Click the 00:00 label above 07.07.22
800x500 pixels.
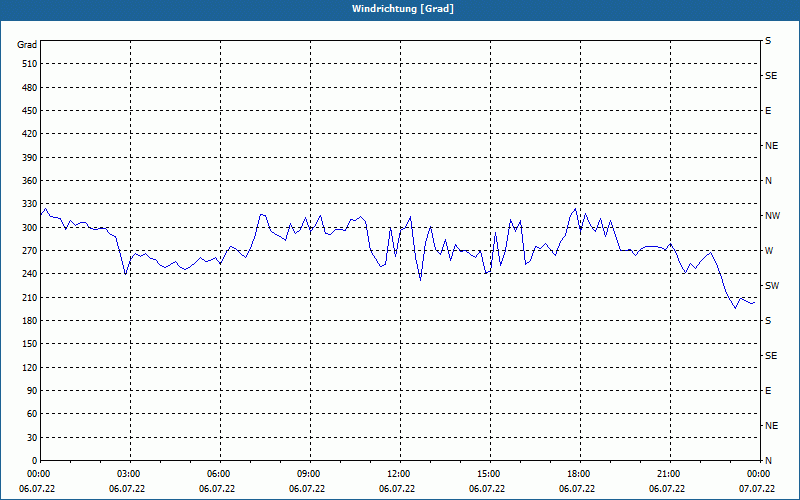coord(758,473)
